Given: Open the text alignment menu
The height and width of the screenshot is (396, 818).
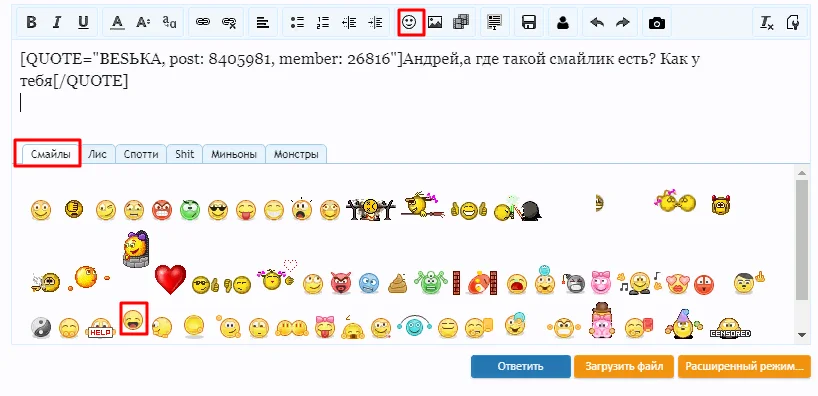Looking at the screenshot, I should coord(263,22).
